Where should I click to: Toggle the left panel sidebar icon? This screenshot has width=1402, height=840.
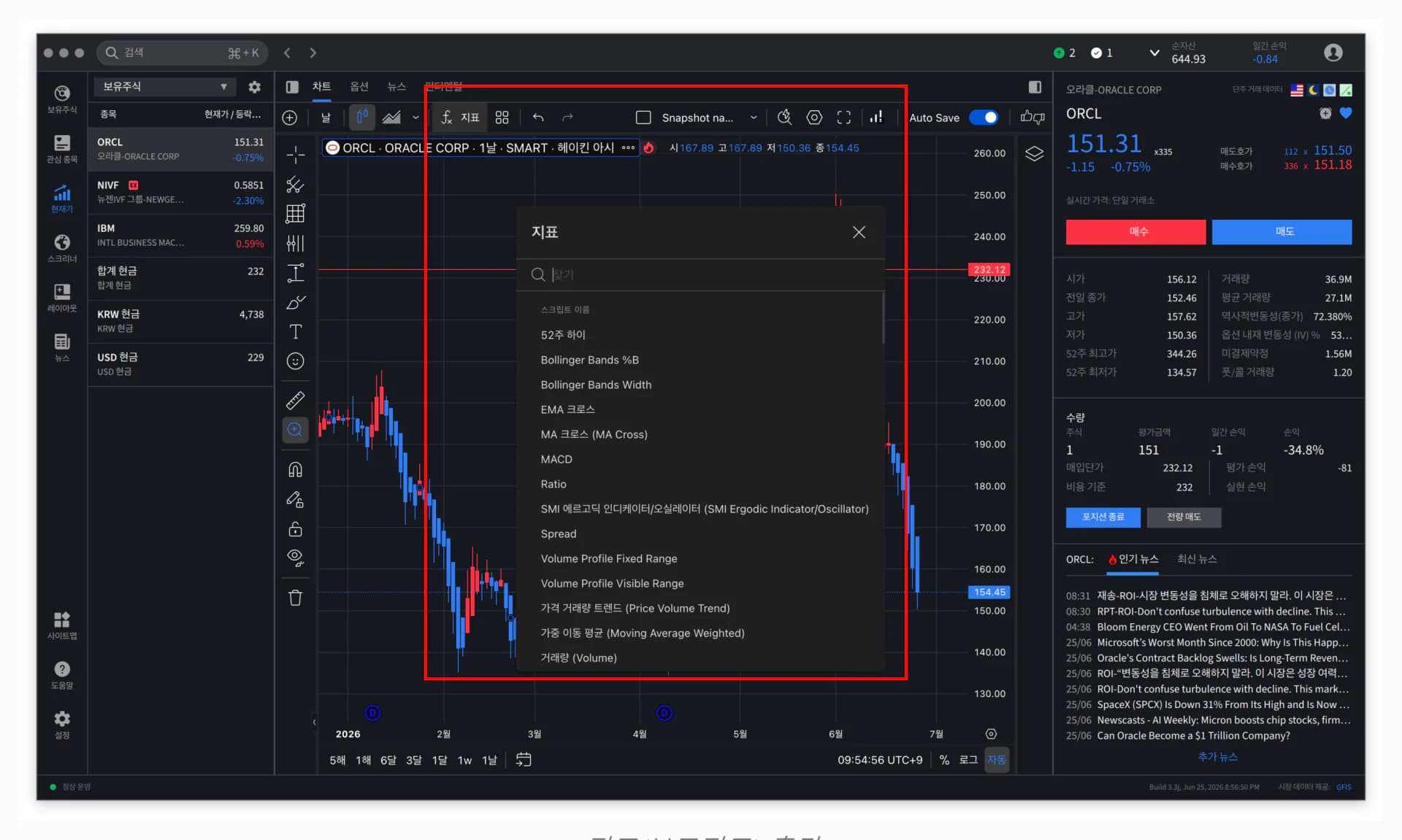292,87
